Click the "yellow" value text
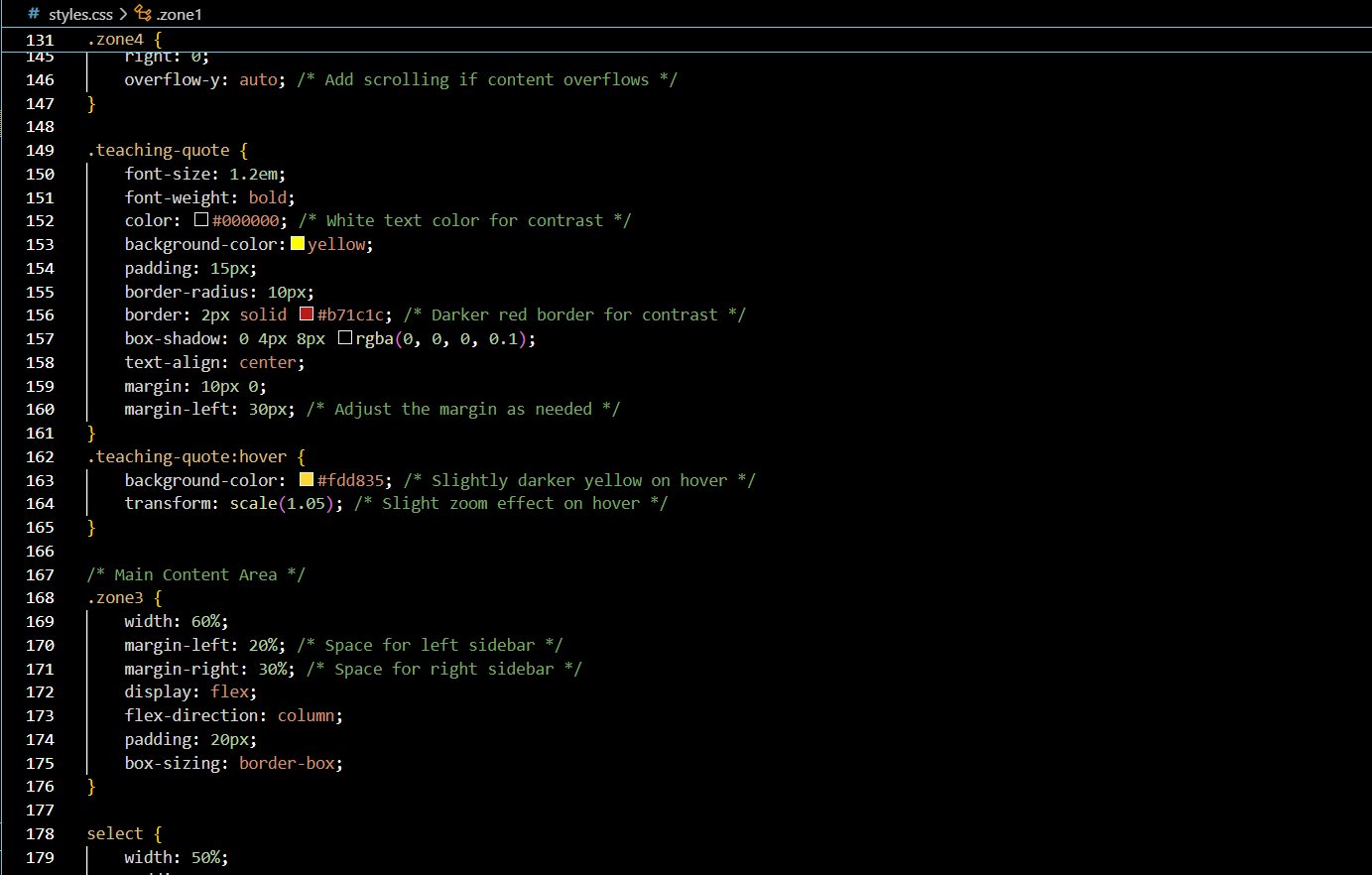The width and height of the screenshot is (1372, 875). (x=336, y=244)
